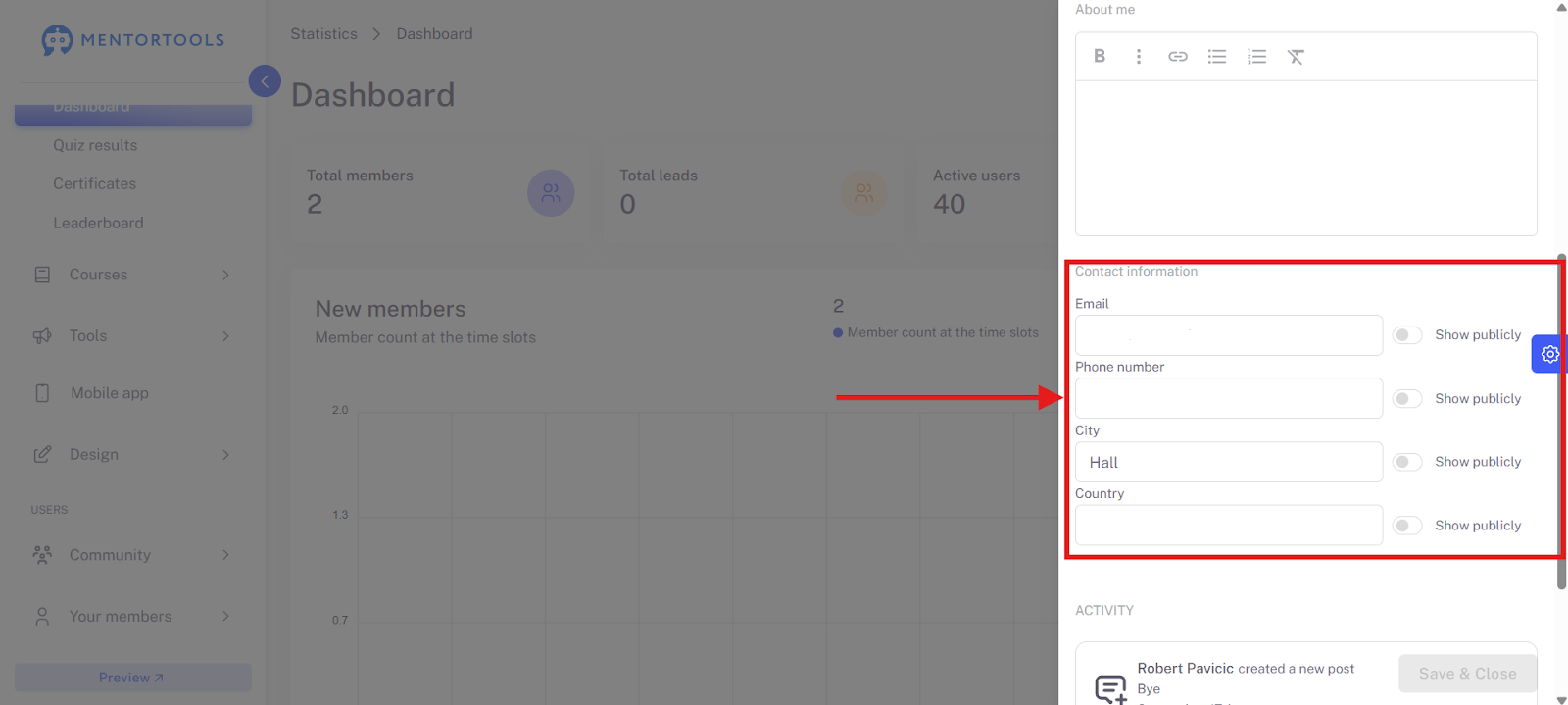Clear text formatting in the editor
Viewport: 1568px width, 705px height.
1296,56
